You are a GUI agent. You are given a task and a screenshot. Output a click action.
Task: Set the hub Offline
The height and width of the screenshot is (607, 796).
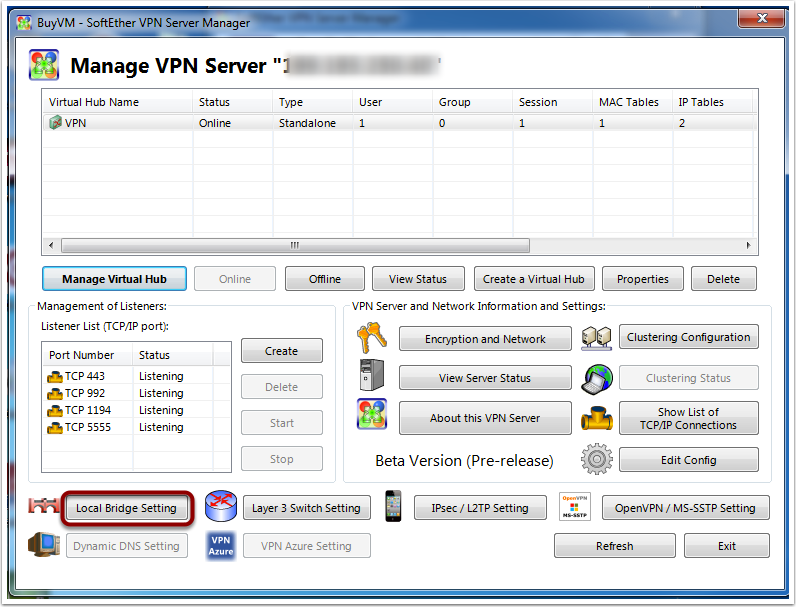tap(325, 279)
